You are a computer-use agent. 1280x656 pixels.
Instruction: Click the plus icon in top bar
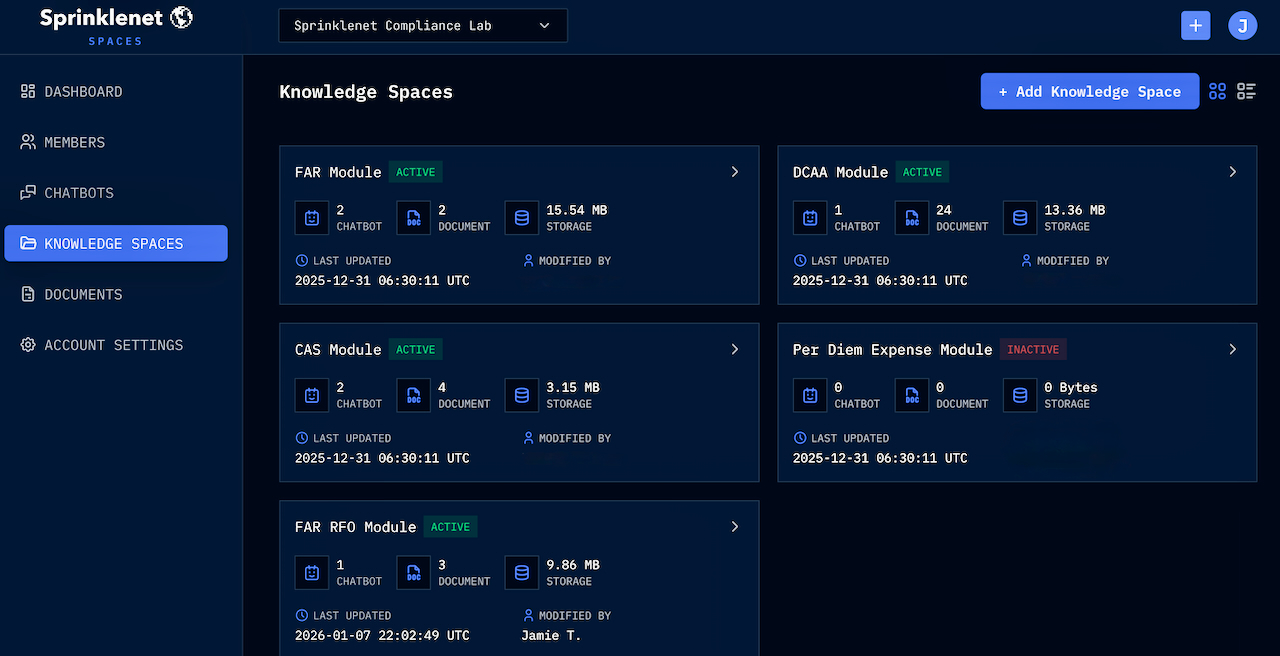[x=1195, y=26]
